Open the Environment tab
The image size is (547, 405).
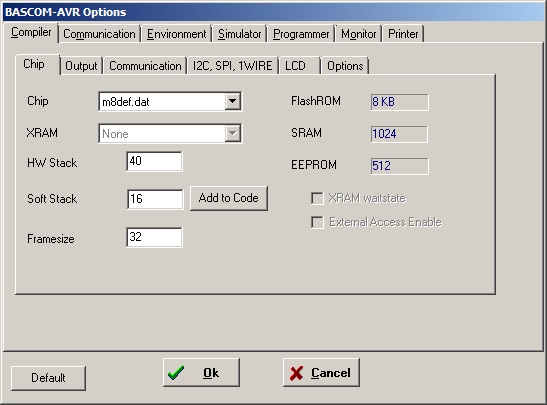point(177,34)
